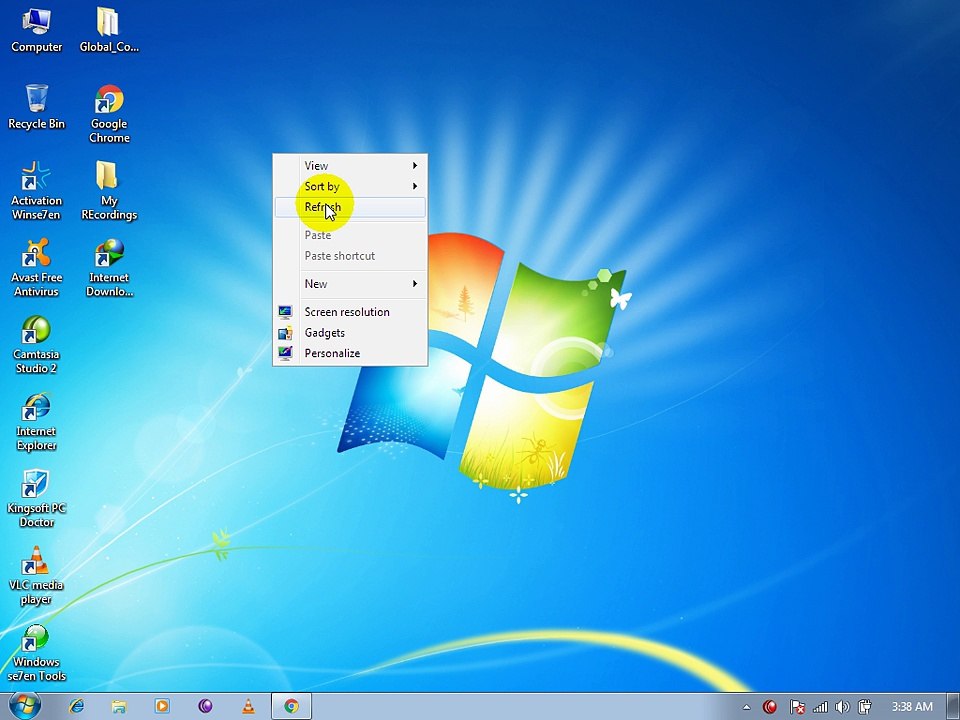The height and width of the screenshot is (720, 960).
Task: Select the Activation Winse7en shortcut
Action: 36,191
